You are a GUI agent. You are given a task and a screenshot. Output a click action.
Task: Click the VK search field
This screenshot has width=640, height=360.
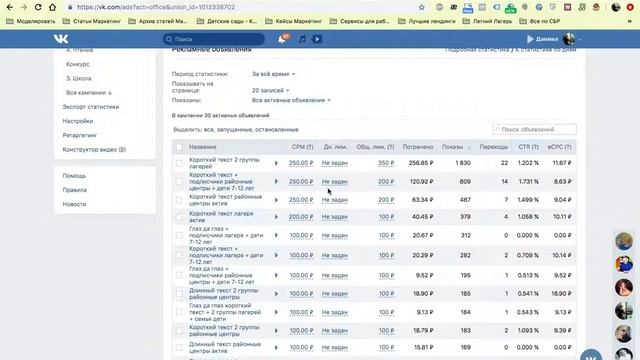click(x=213, y=39)
